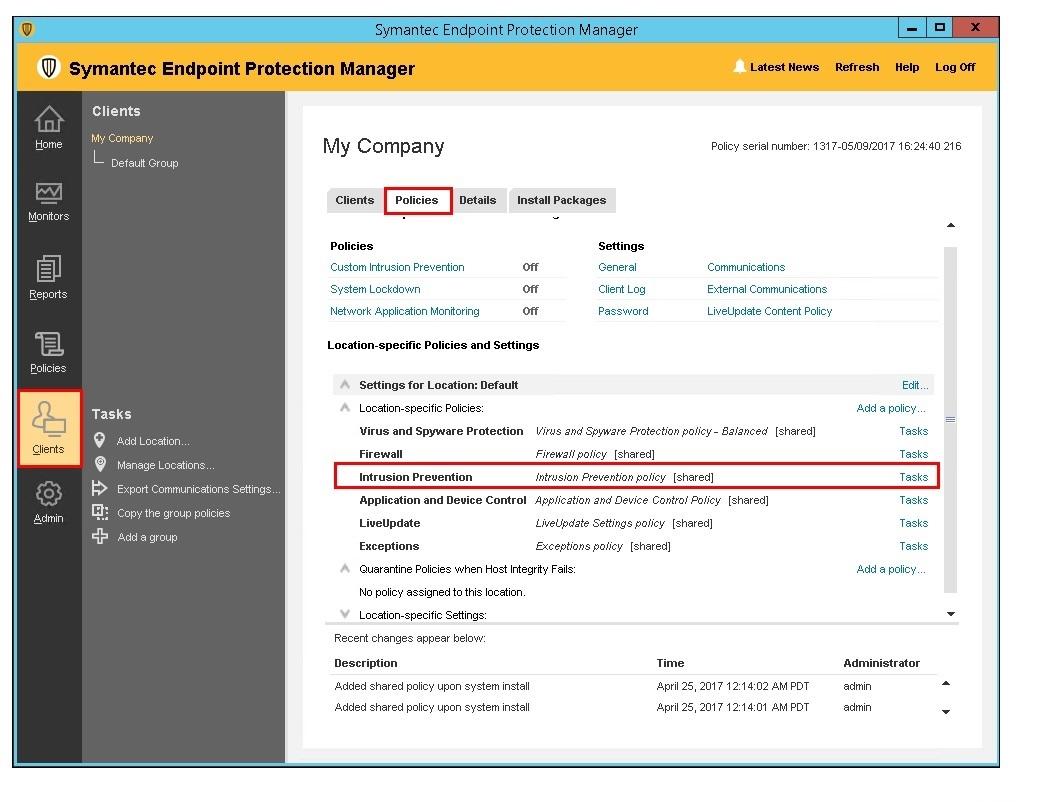Click Refresh in the header
Viewport: 1044px width, 802px height.
coord(857,67)
